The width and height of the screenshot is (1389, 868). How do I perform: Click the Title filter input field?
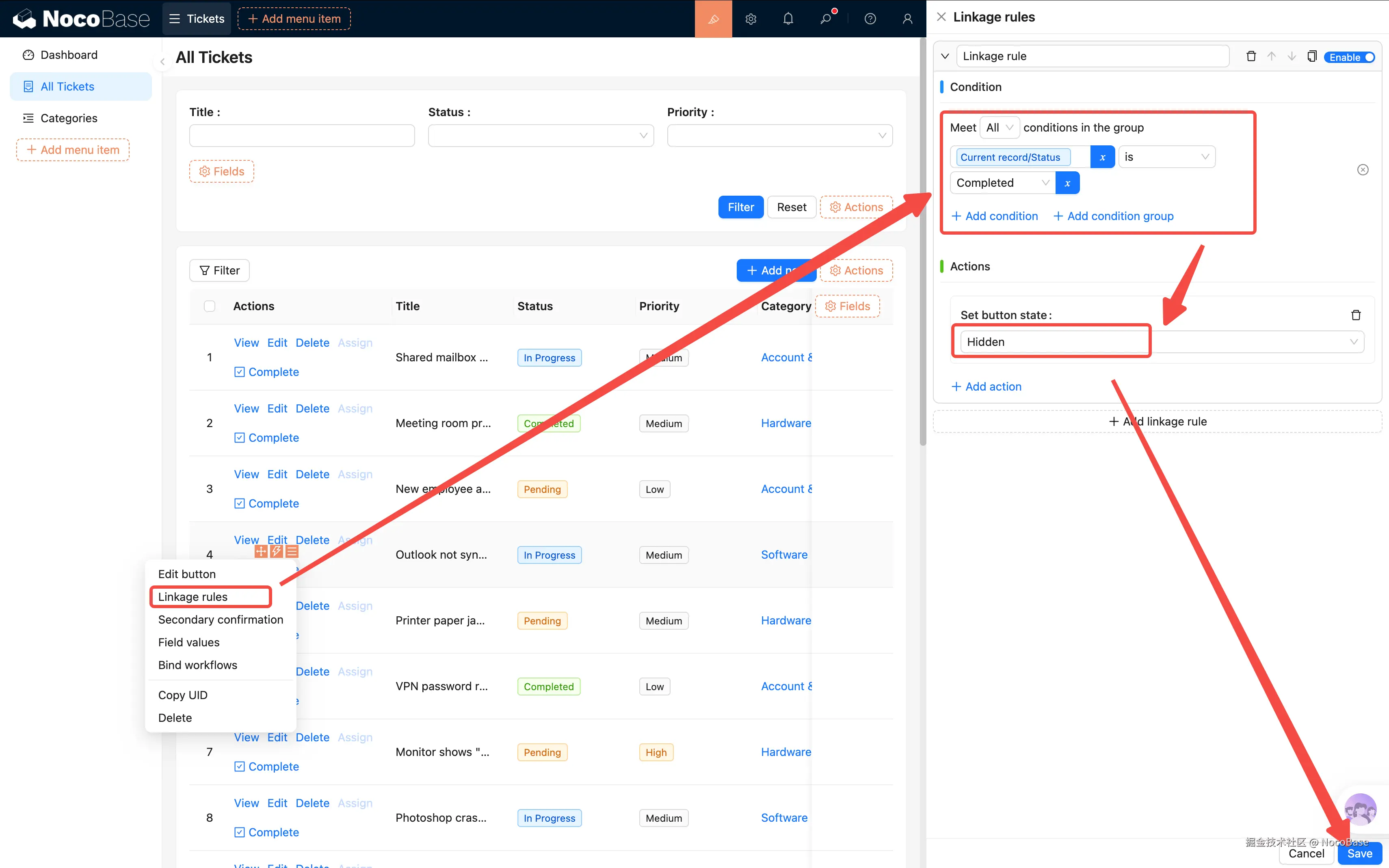tap(302, 136)
